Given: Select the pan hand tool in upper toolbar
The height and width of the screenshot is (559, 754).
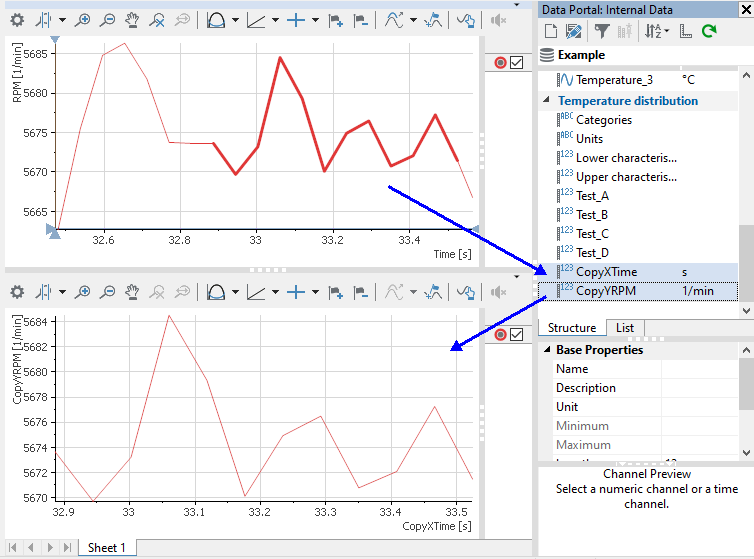Looking at the screenshot, I should 131,20.
